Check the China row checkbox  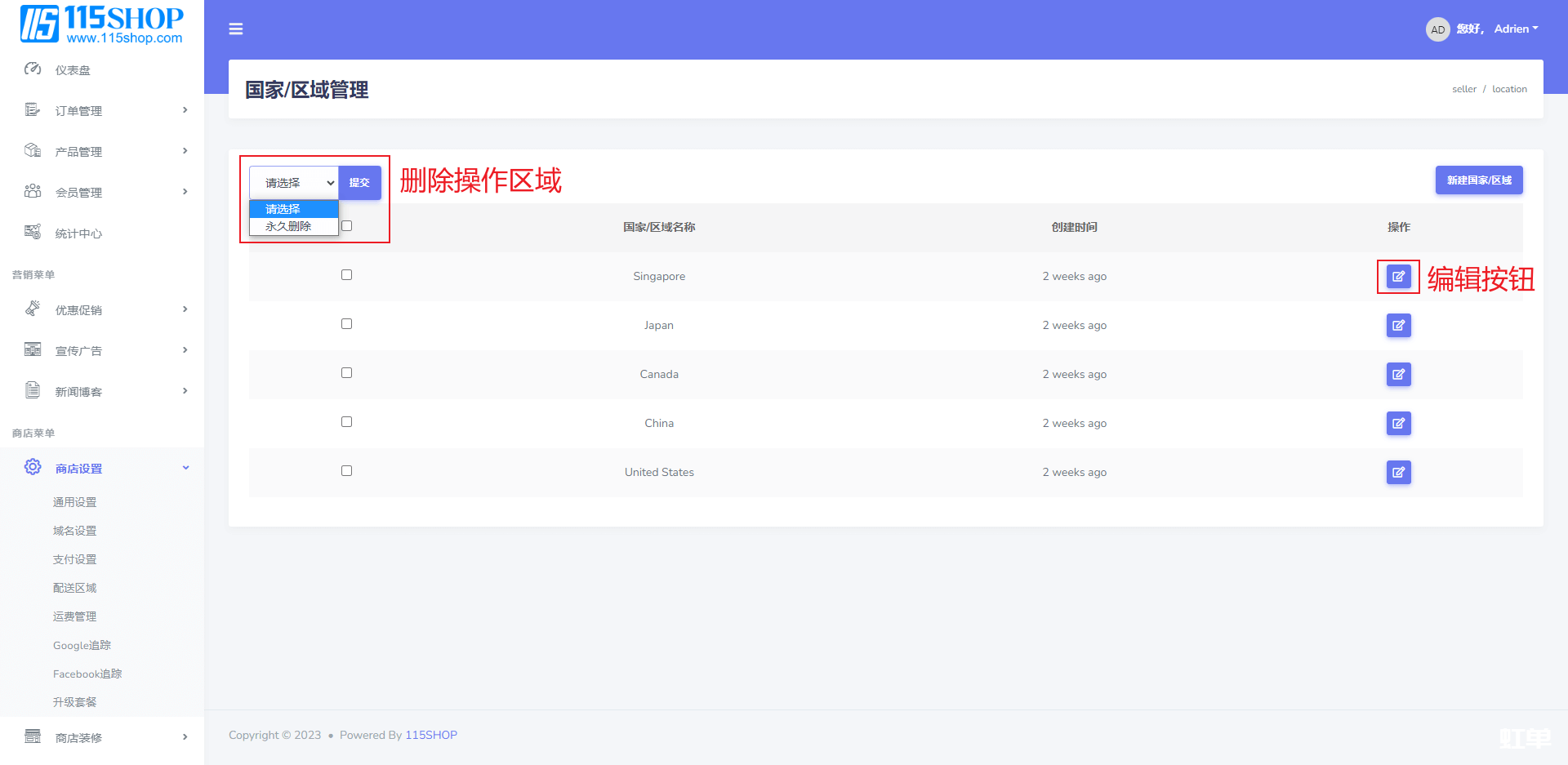pyautogui.click(x=347, y=422)
